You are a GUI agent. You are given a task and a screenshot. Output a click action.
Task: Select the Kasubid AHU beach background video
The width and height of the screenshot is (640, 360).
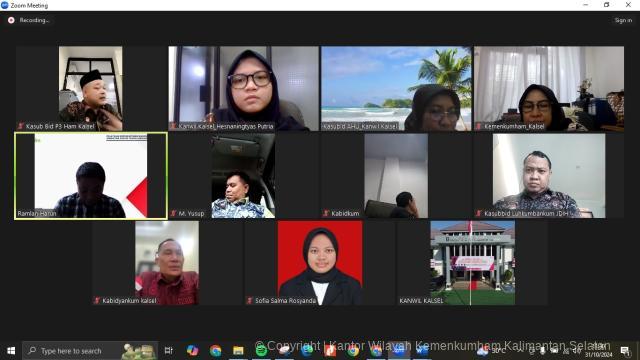click(x=396, y=88)
